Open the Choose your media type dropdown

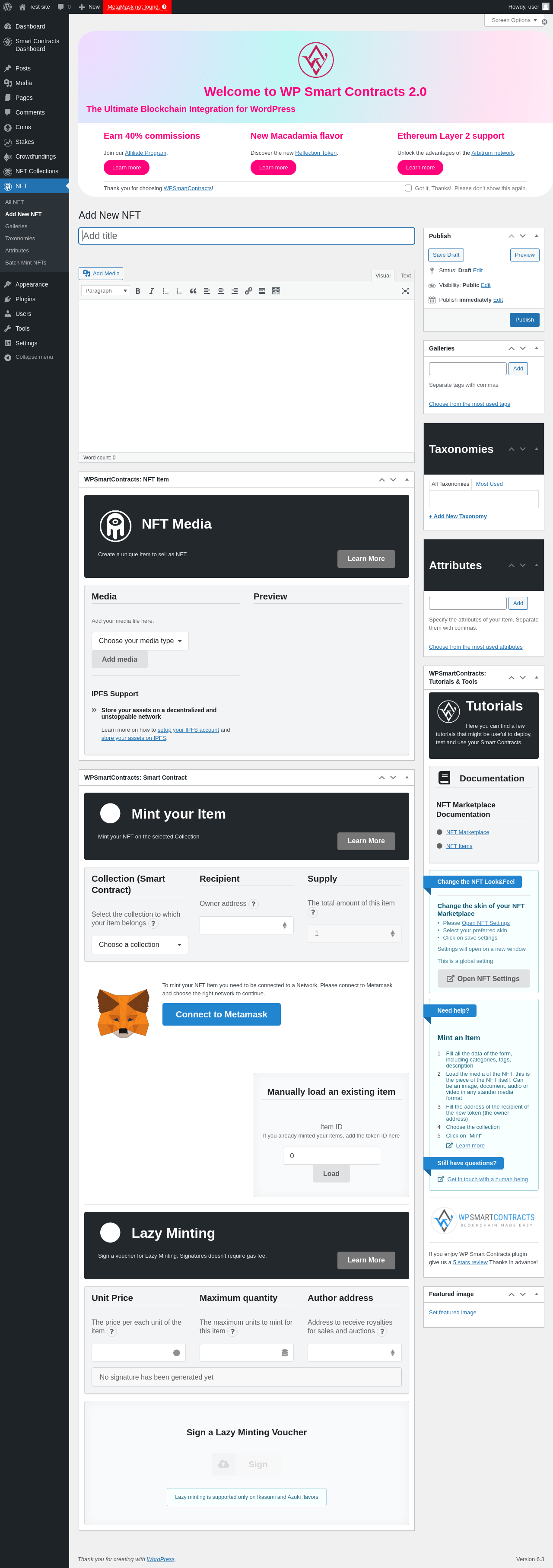(140, 641)
